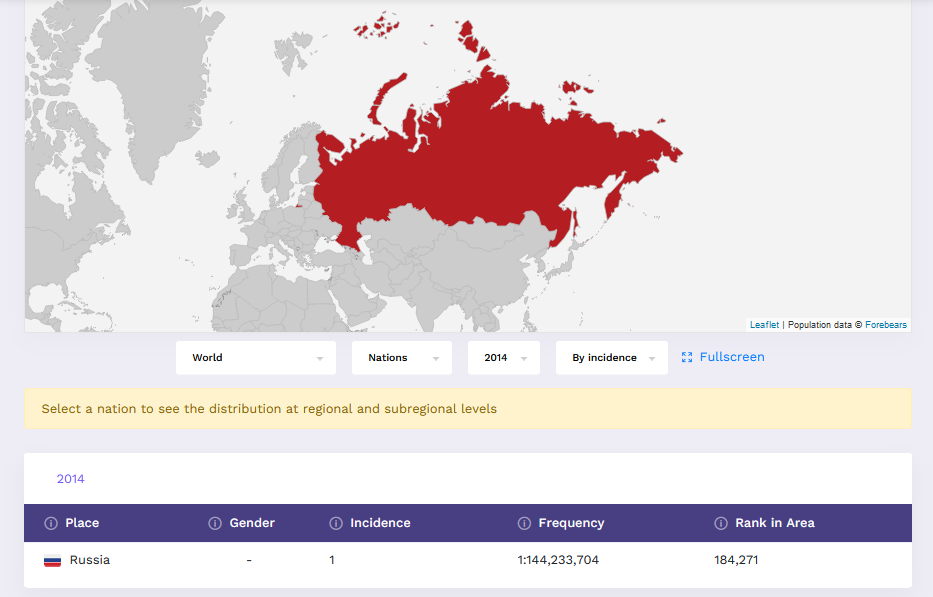Click the info icon beside Place

click(51, 523)
